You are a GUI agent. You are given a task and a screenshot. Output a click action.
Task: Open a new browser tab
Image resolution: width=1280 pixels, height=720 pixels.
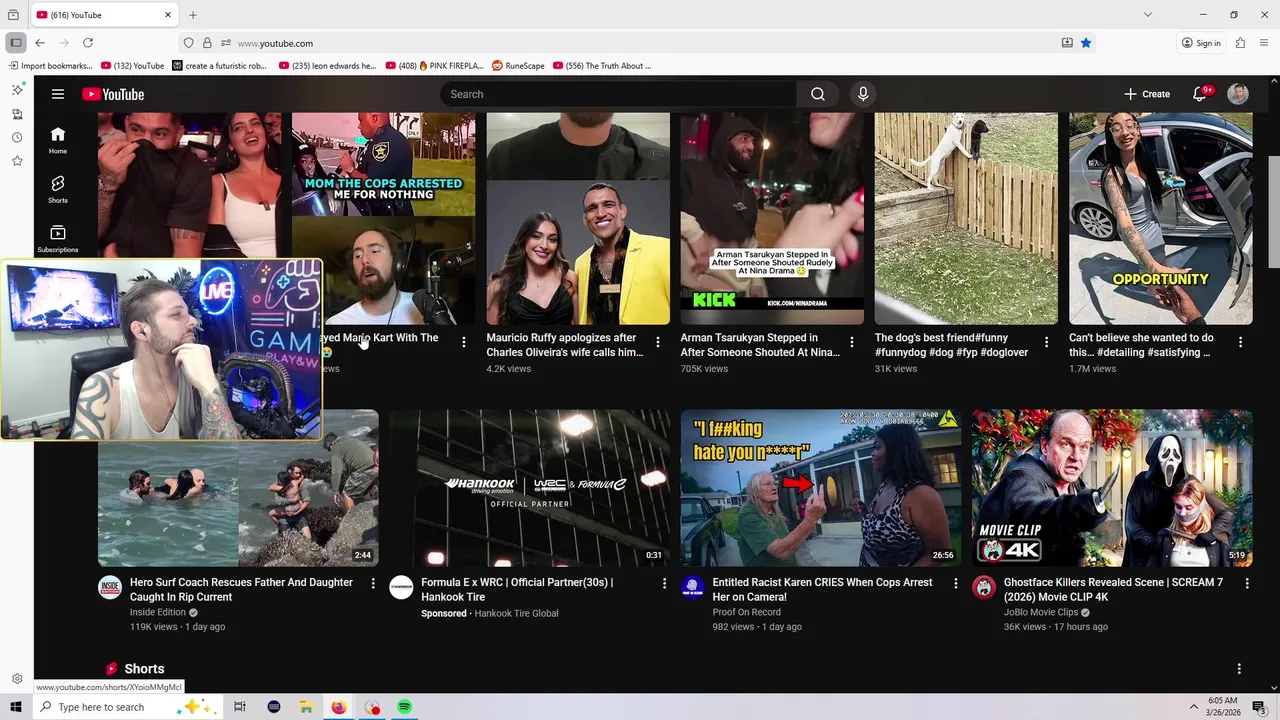click(x=193, y=15)
